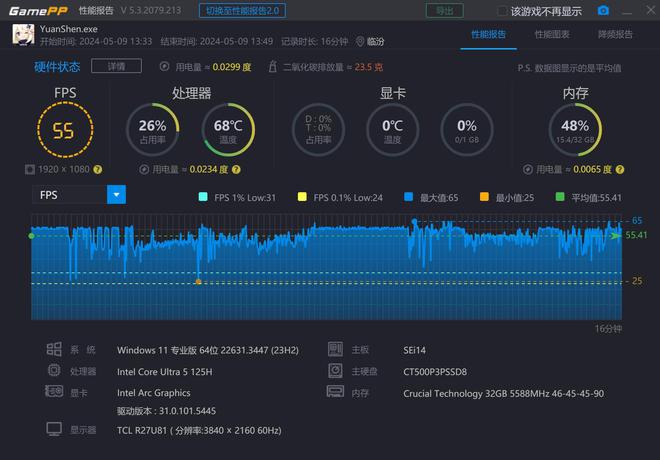
Task: Click the blue maximum-value marker on chart
Action: click(414, 221)
